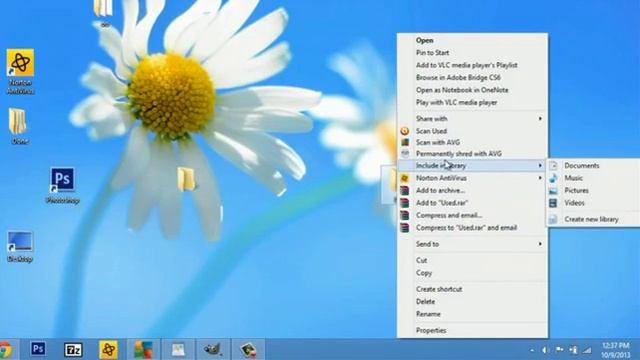Add folder to Documents library

coord(594,165)
